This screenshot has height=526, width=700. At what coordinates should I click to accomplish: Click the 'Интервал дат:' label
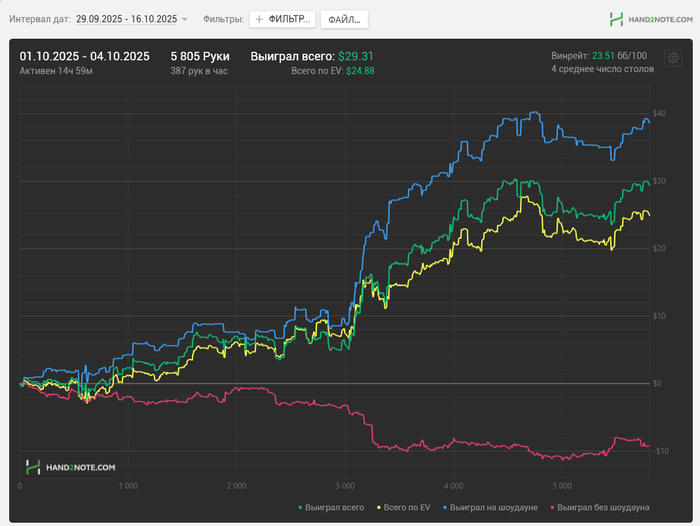[x=40, y=19]
